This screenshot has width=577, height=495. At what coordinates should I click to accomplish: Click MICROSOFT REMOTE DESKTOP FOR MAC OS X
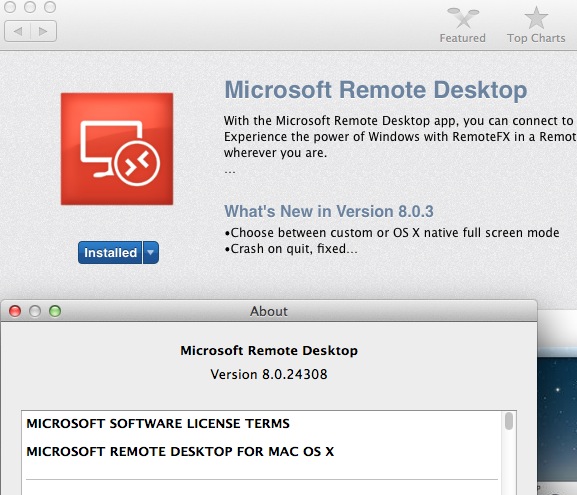(180, 452)
